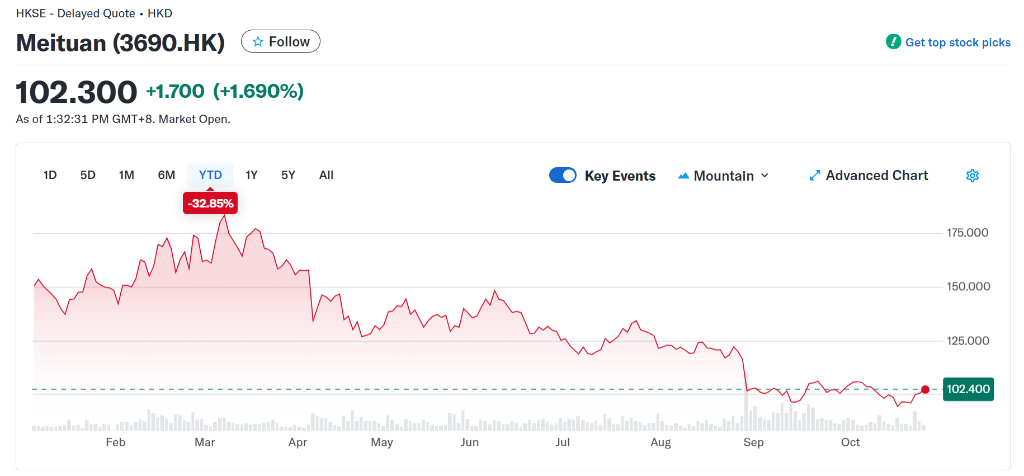This screenshot has height=476, width=1024.
Task: Switch chart to 1Y range
Action: (x=252, y=175)
